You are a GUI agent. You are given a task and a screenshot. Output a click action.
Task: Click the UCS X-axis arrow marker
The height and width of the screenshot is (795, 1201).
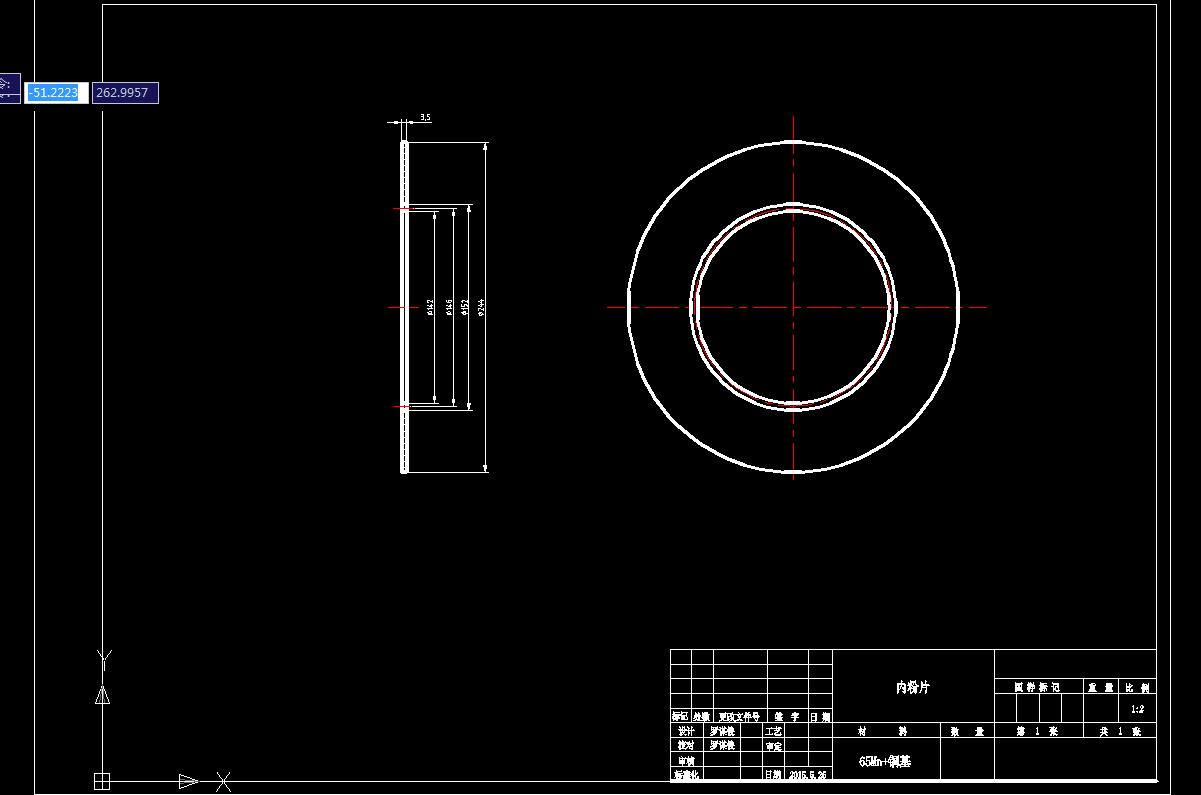188,780
